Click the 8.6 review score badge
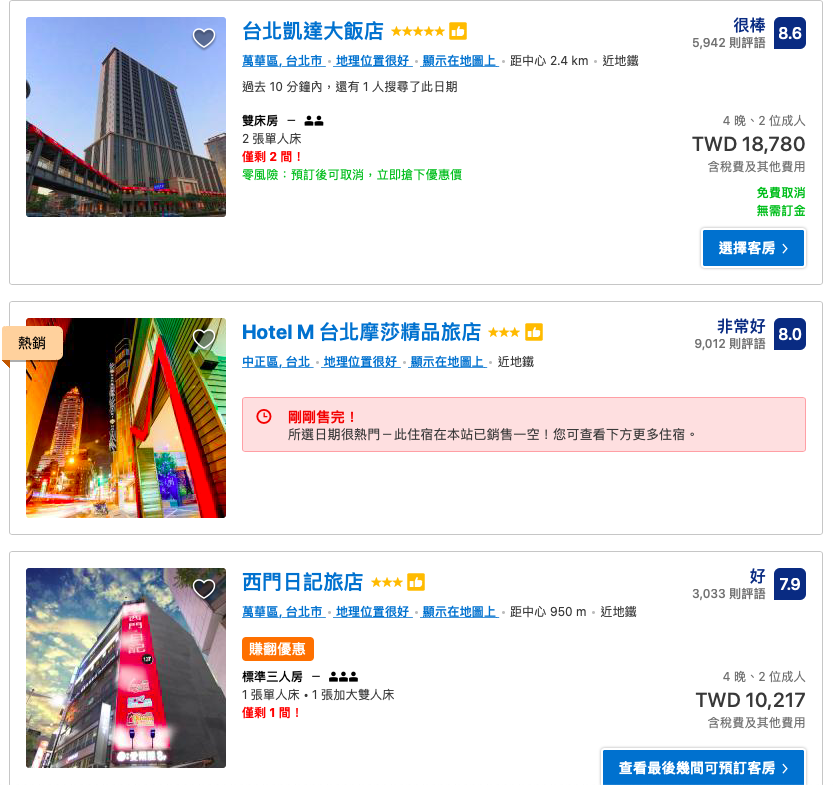The image size is (833, 785). pos(789,33)
